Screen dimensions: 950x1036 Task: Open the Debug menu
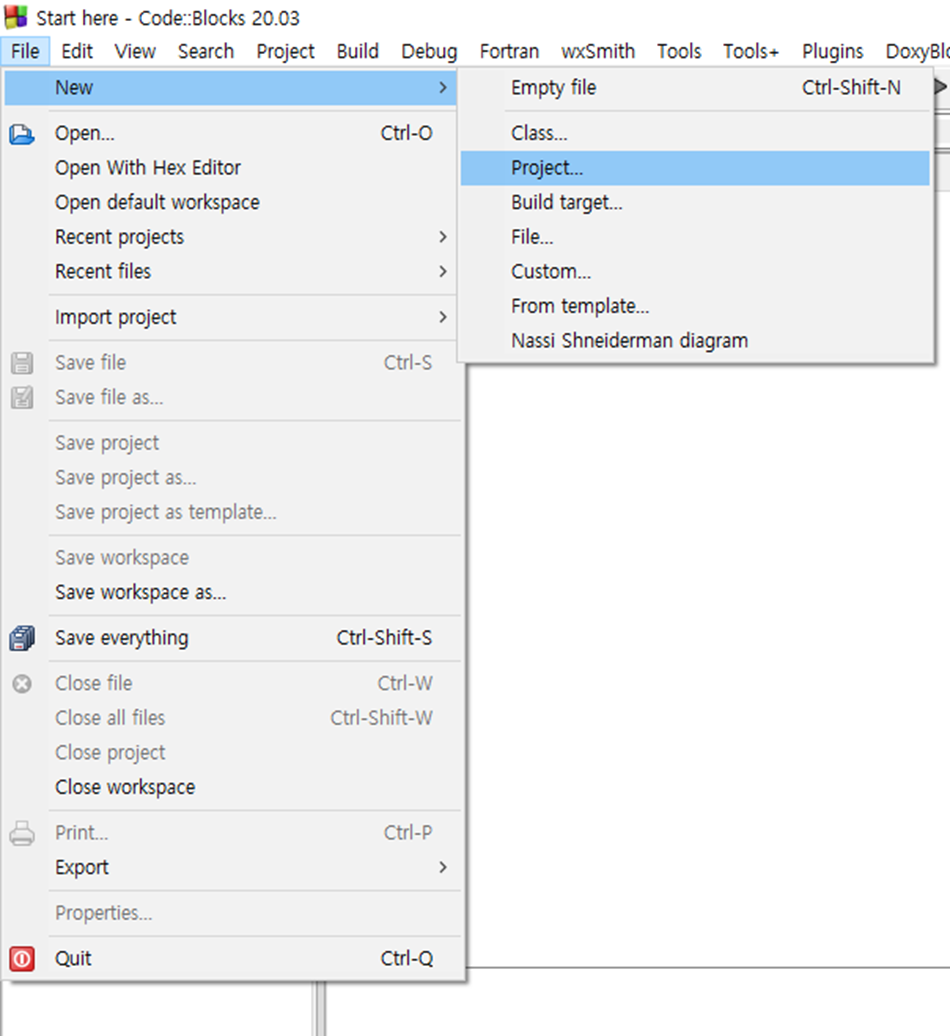429,52
